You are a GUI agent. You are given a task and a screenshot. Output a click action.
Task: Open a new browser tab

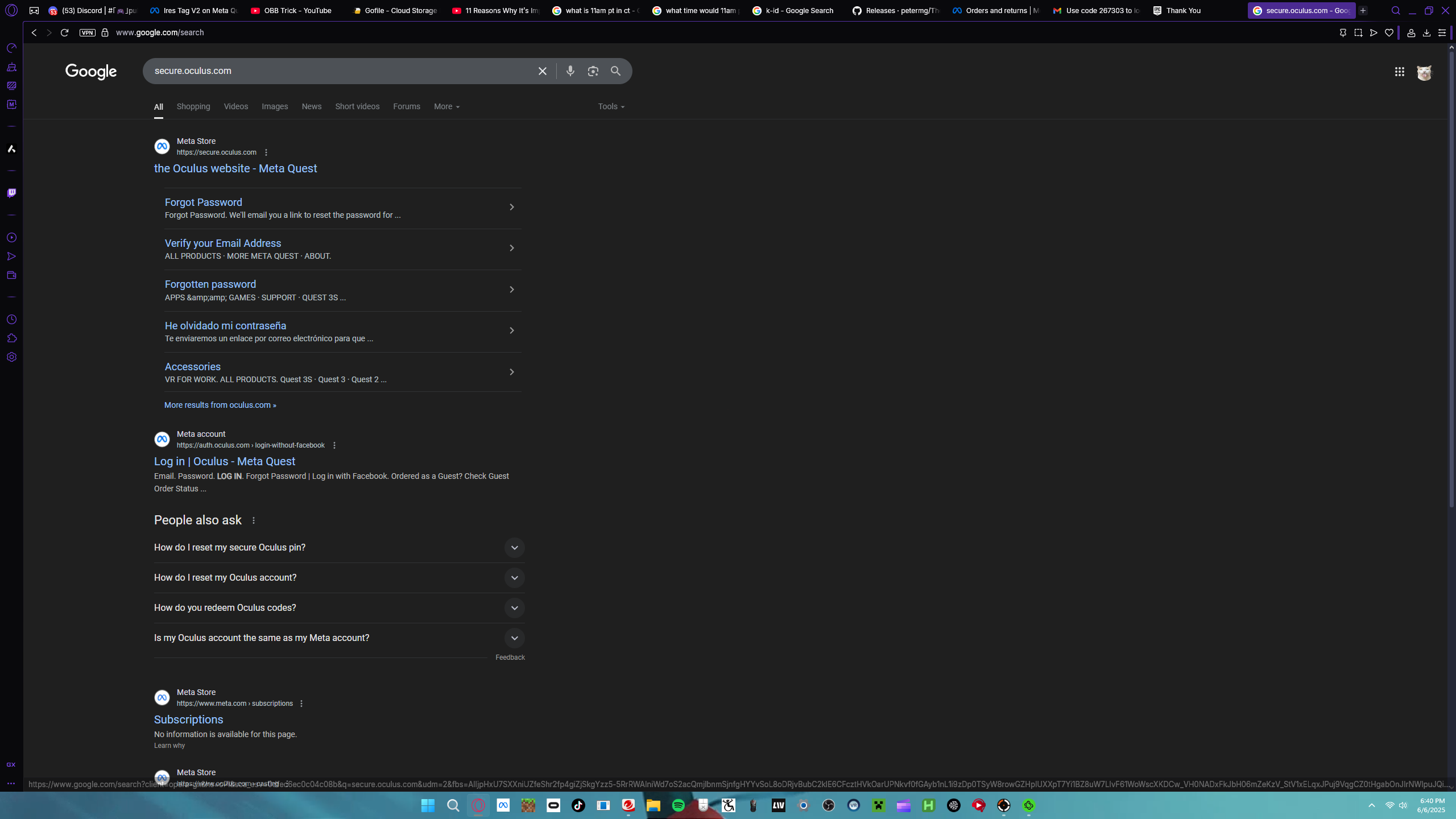coord(1363,10)
